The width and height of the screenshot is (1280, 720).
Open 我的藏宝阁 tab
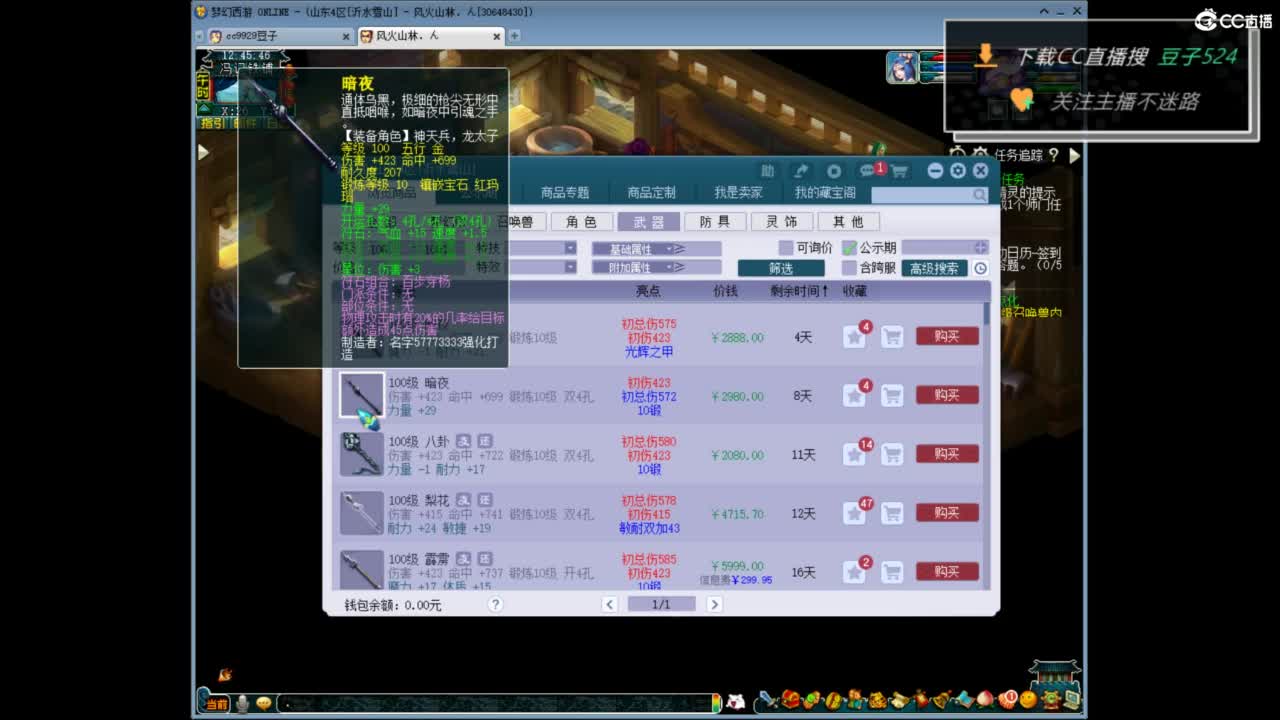click(825, 193)
